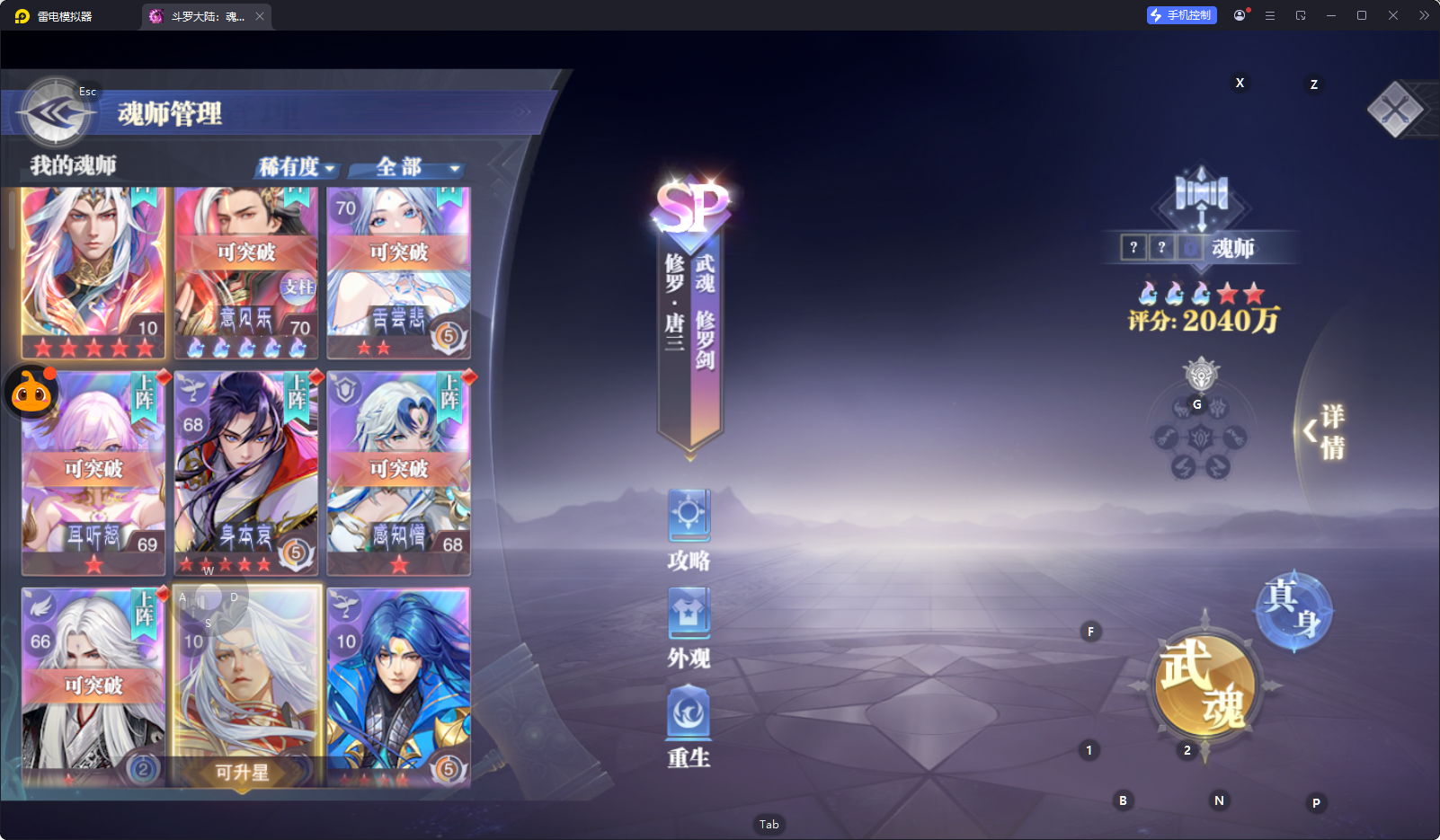This screenshot has width=1440, height=840.
Task: Select the center soul-bone slot in the wheel
Action: (1201, 438)
